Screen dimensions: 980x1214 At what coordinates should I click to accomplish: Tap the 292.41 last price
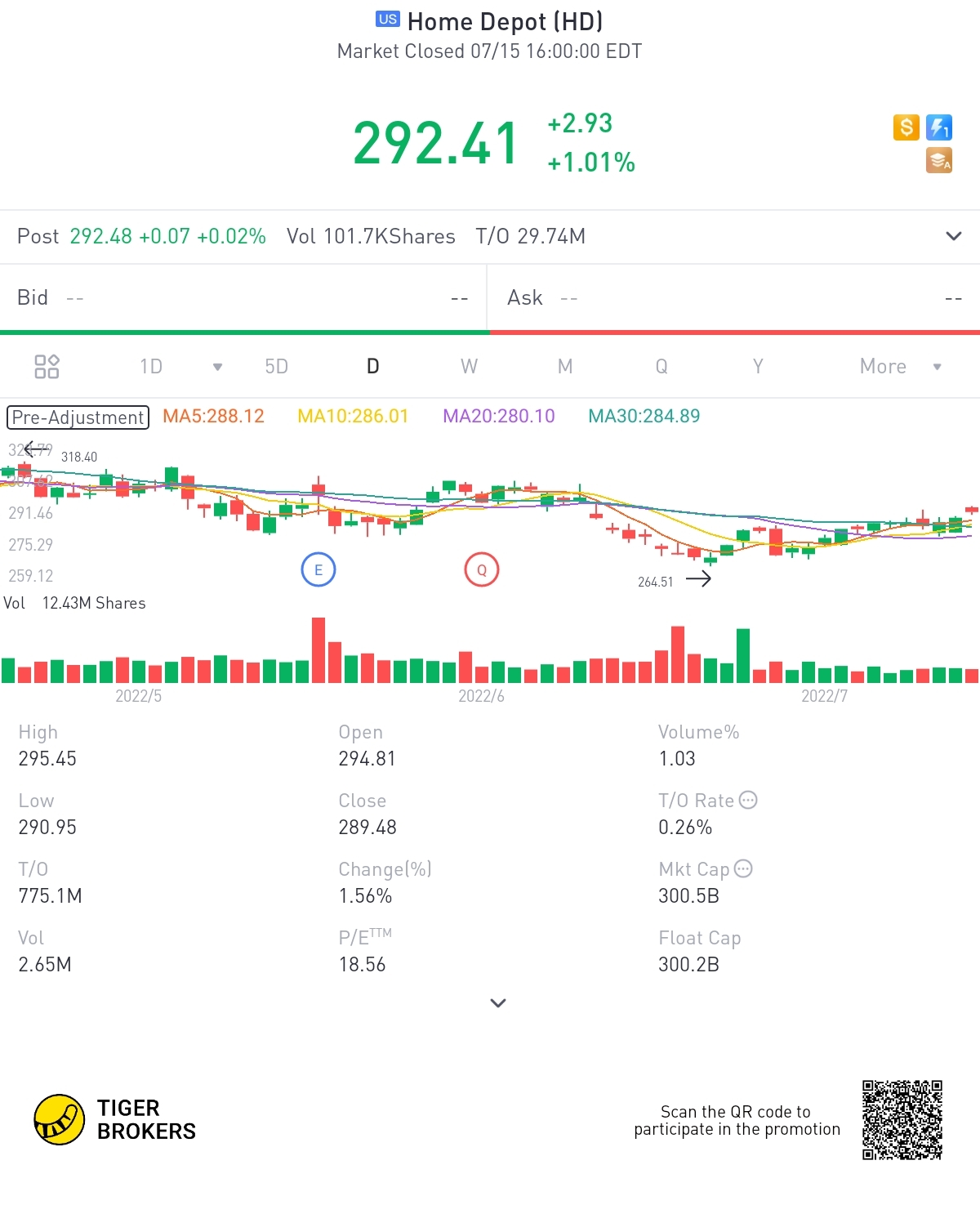coord(435,143)
